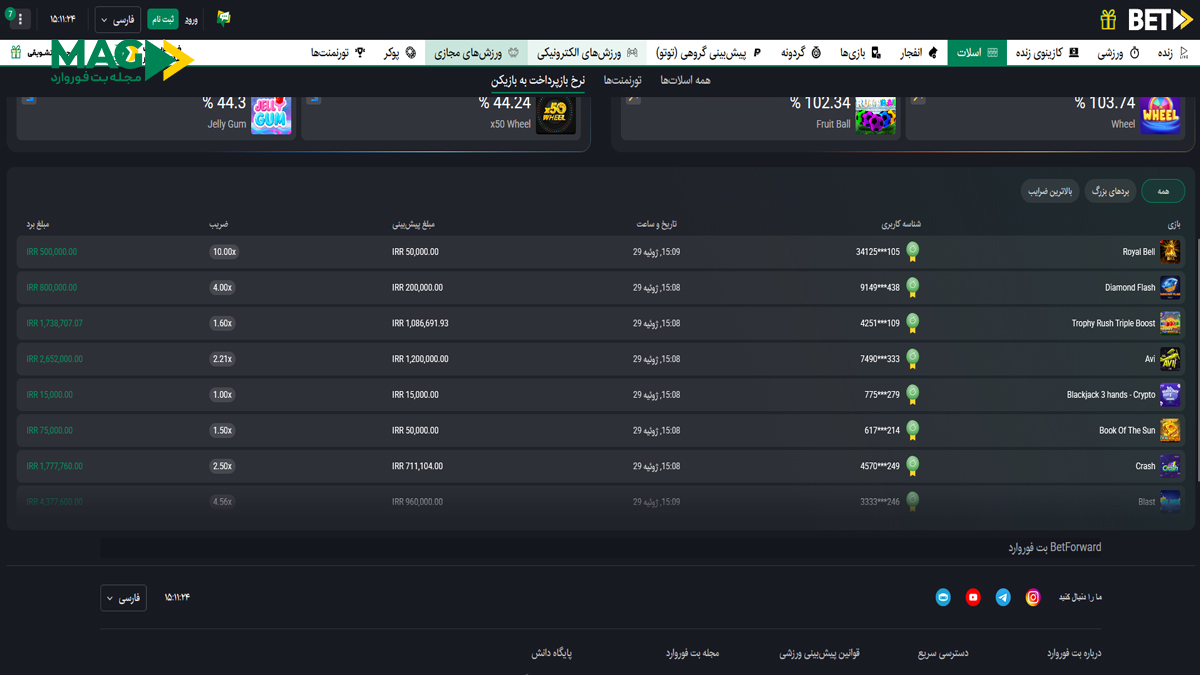Open the Royal Bell game thumbnail

[1170, 252]
